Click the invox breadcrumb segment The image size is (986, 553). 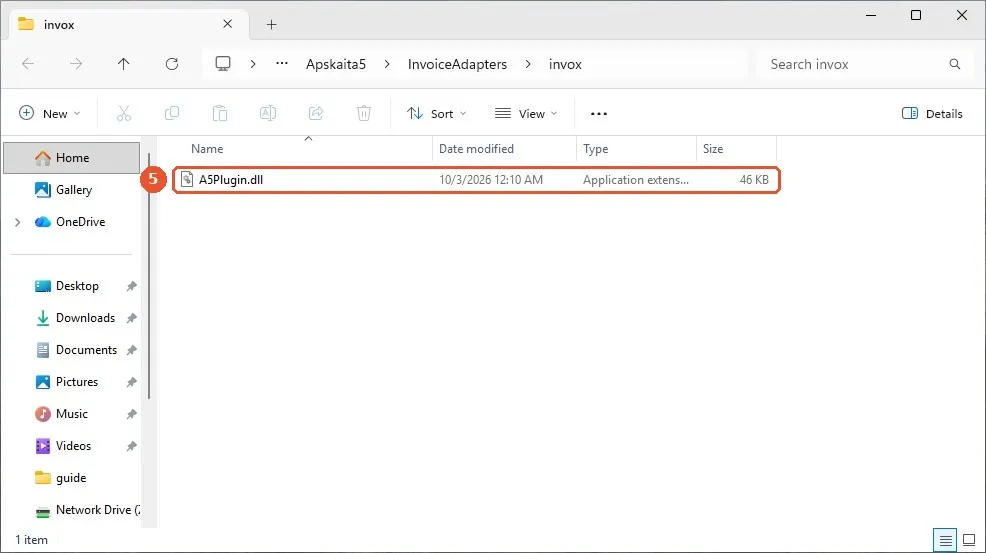pos(565,64)
